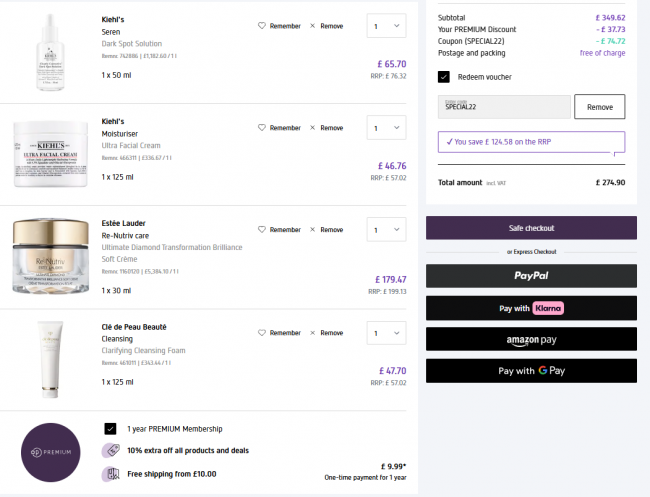This screenshot has height=497, width=650.
Task: Choose Pay with Klarna option
Action: (x=531, y=308)
